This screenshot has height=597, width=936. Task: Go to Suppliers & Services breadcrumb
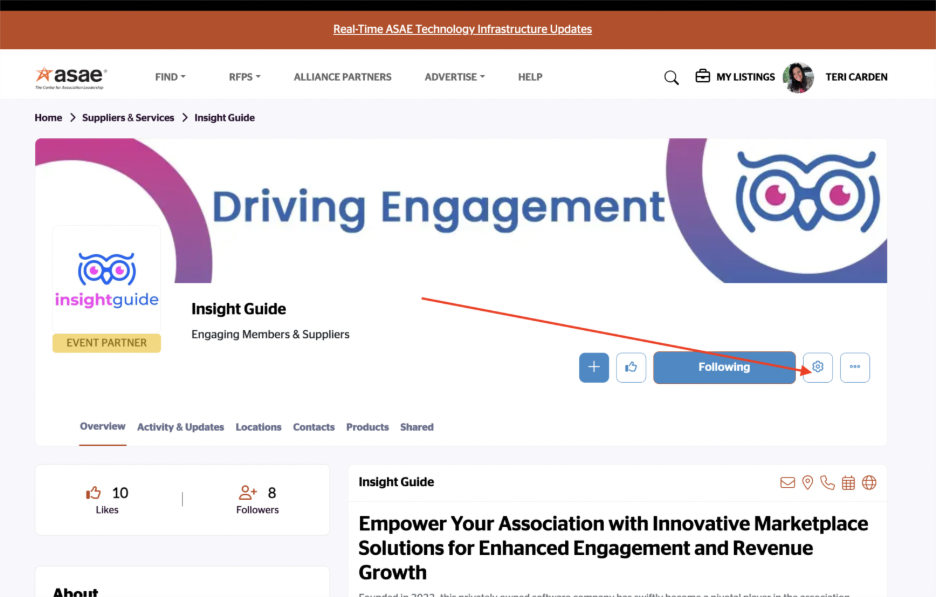[128, 118]
